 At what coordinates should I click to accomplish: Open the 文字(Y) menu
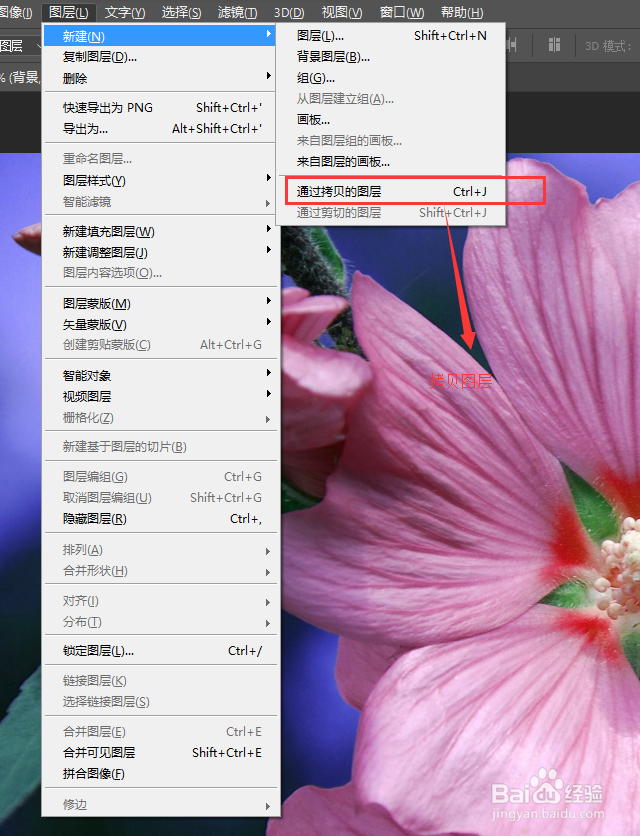125,12
